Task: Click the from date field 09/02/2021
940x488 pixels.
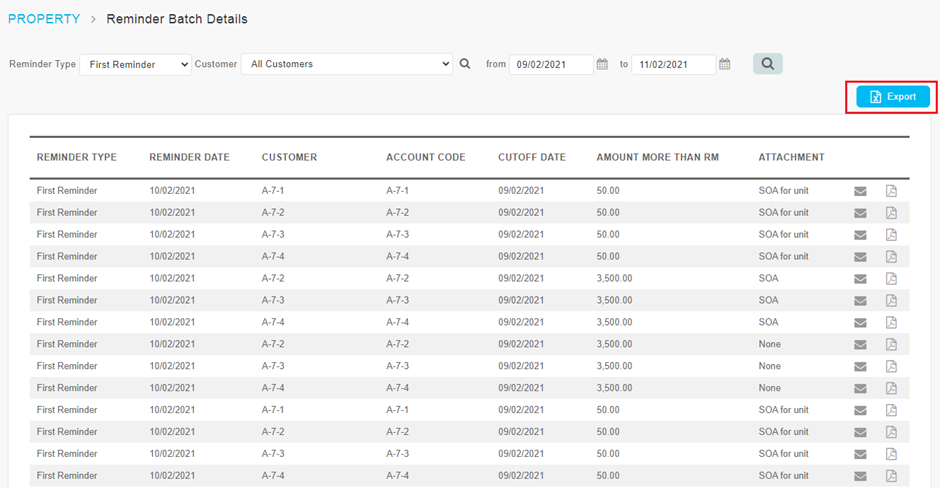Action: [550, 64]
